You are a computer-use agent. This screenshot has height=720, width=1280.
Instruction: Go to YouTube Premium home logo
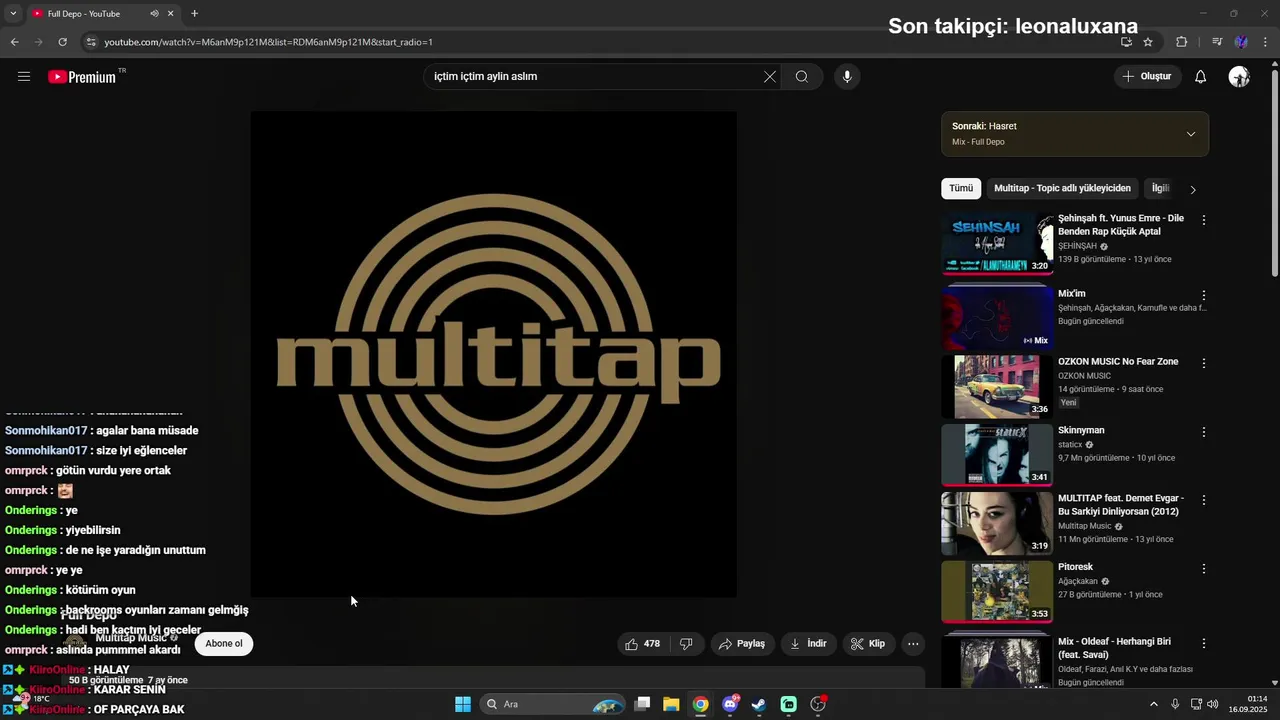[82, 77]
